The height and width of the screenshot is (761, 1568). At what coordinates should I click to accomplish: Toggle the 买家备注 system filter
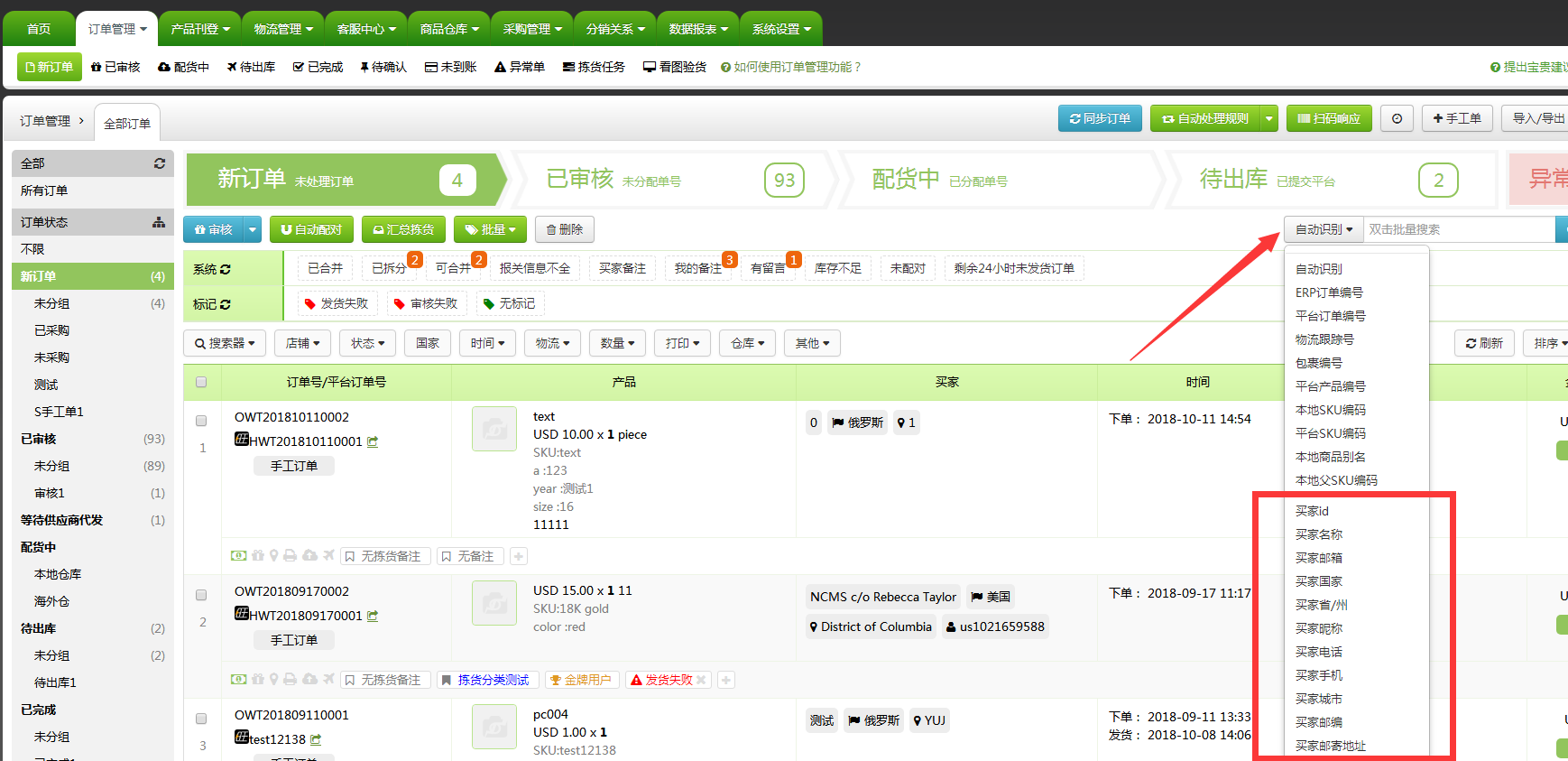coord(623,268)
